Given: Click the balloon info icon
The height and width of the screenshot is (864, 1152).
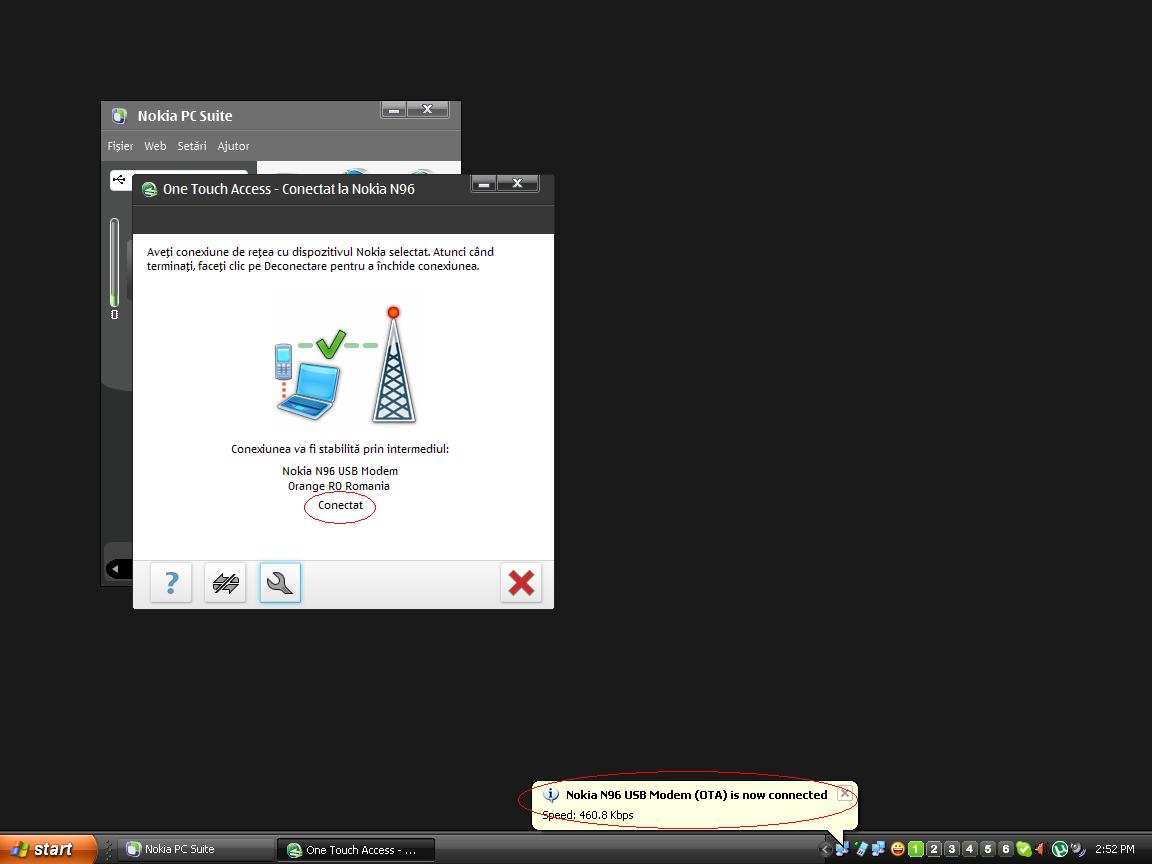Looking at the screenshot, I should (550, 794).
